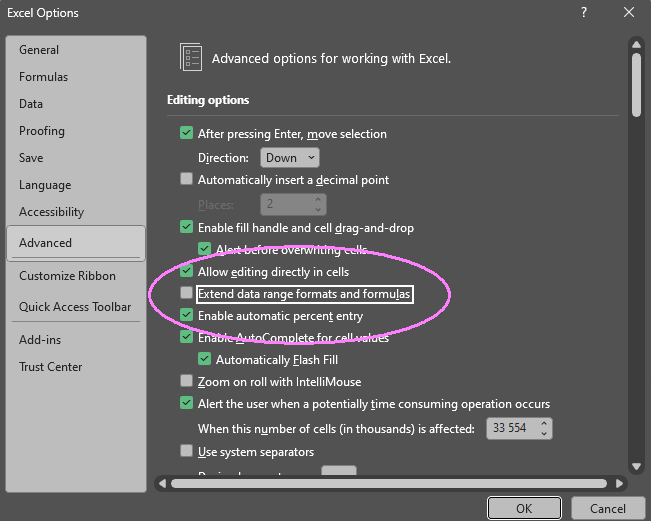Toggle Alert before overwriting cells
This screenshot has width=651, height=521.
point(204,249)
